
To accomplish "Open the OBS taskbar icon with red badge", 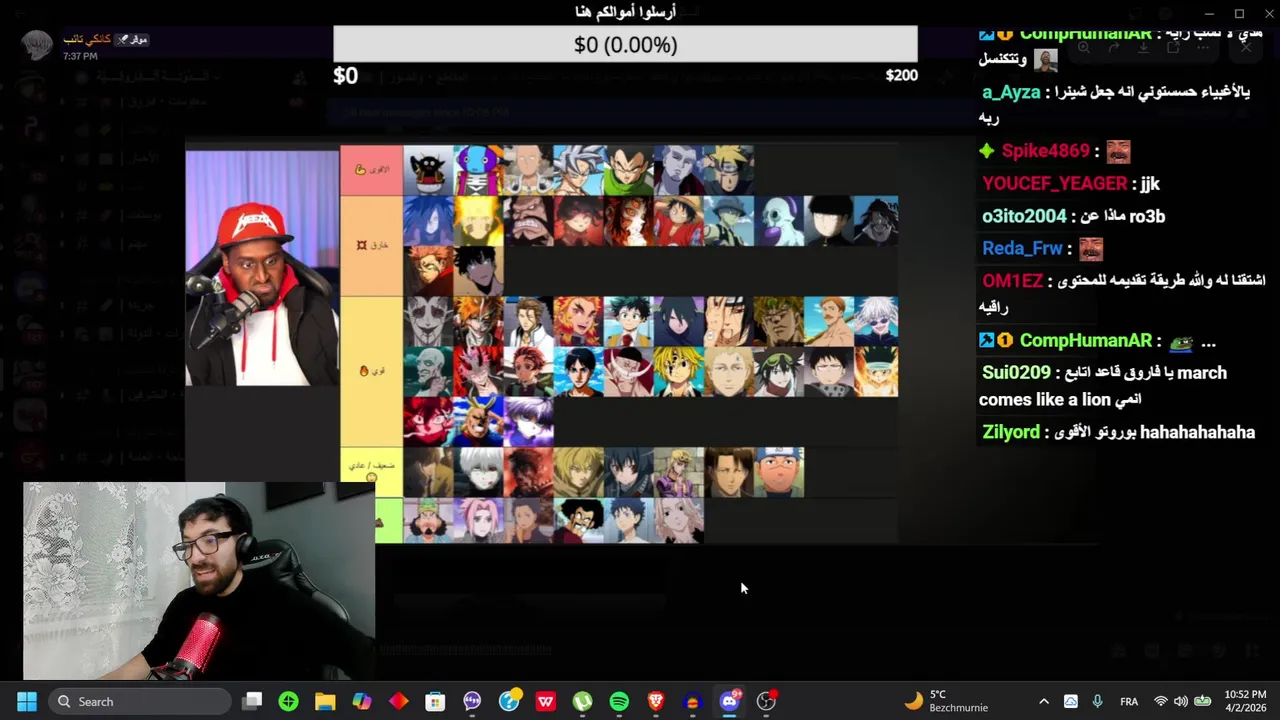I will pos(767,701).
